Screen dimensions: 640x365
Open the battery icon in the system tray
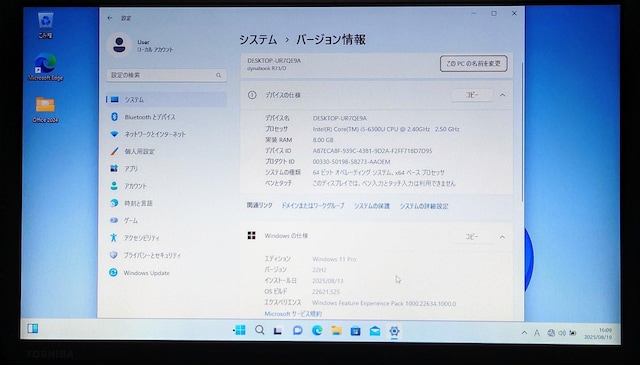(573, 333)
